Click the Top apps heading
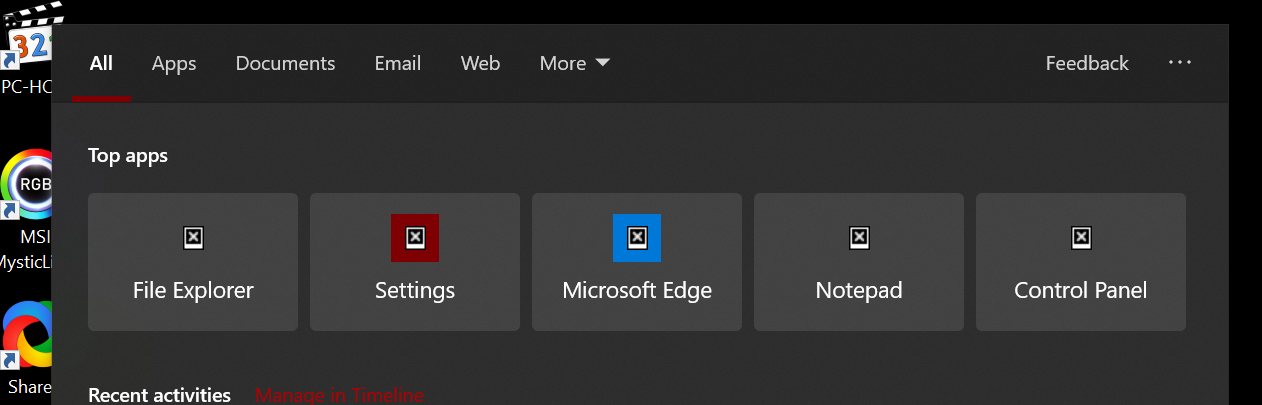The image size is (1262, 405). [128, 156]
